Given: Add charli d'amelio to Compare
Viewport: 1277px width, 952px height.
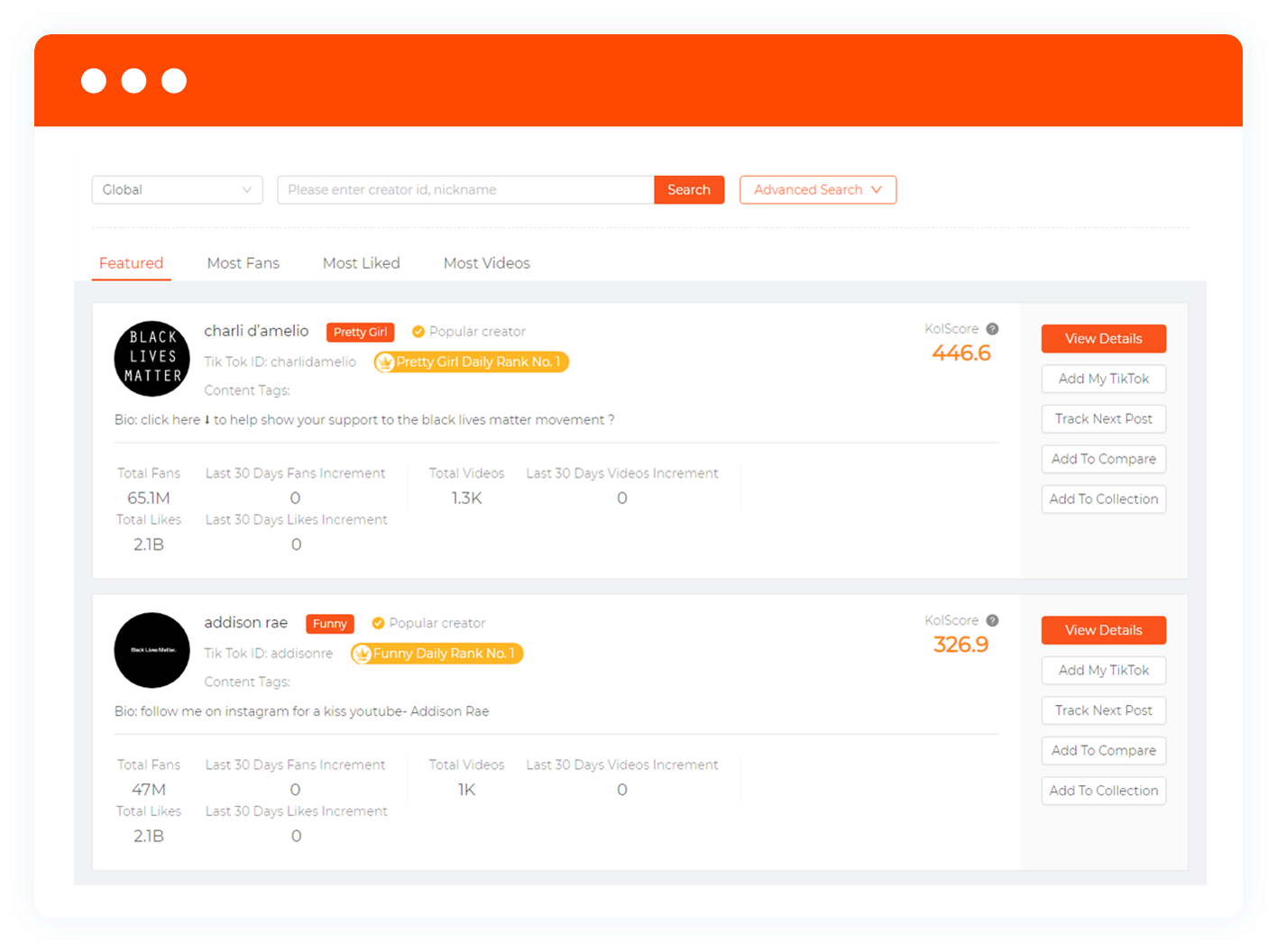Looking at the screenshot, I should point(1104,459).
